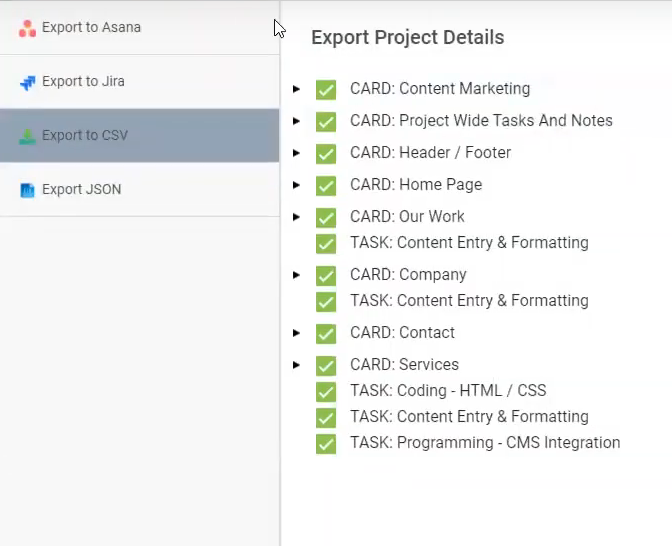Click the blue JSON file icon
Viewport: 672px width, 546px height.
pos(27,190)
